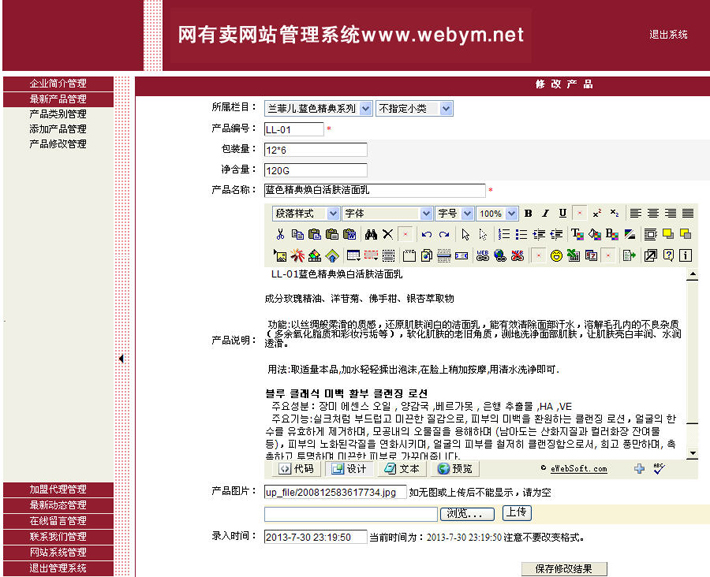The height and width of the screenshot is (577, 710).
Task: Apply subscript formatting
Action: 614,213
